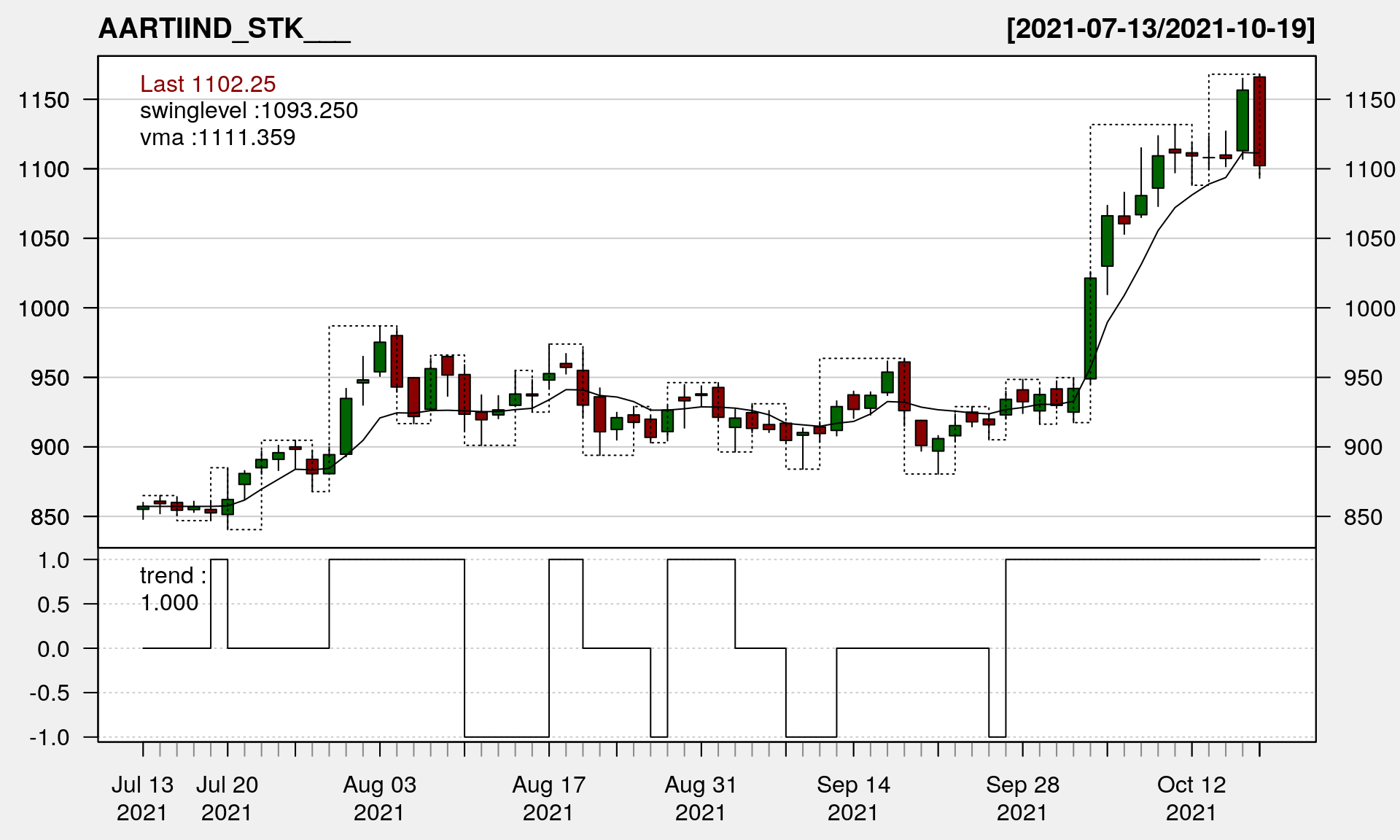Click the AARTIIND_STK chart title
Image resolution: width=1400 pixels, height=840 pixels.
coord(224,29)
